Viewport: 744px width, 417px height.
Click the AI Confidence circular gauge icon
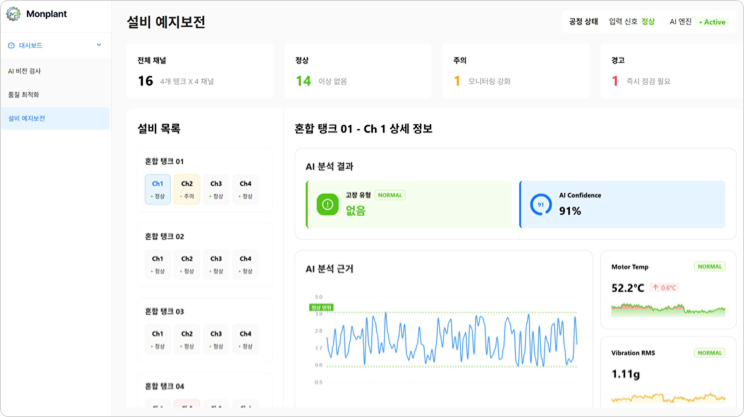tap(540, 204)
